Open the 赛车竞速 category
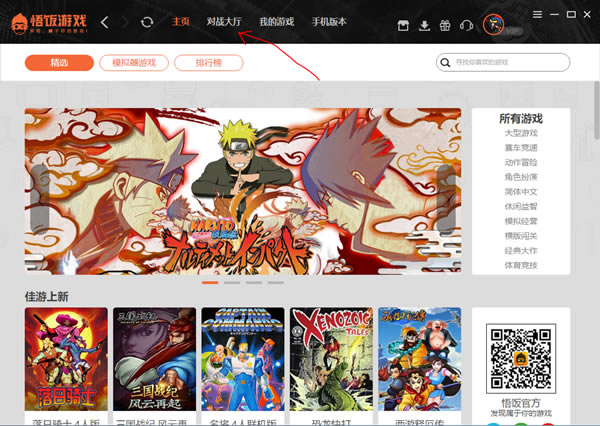Image resolution: width=600 pixels, height=426 pixels. click(521, 148)
